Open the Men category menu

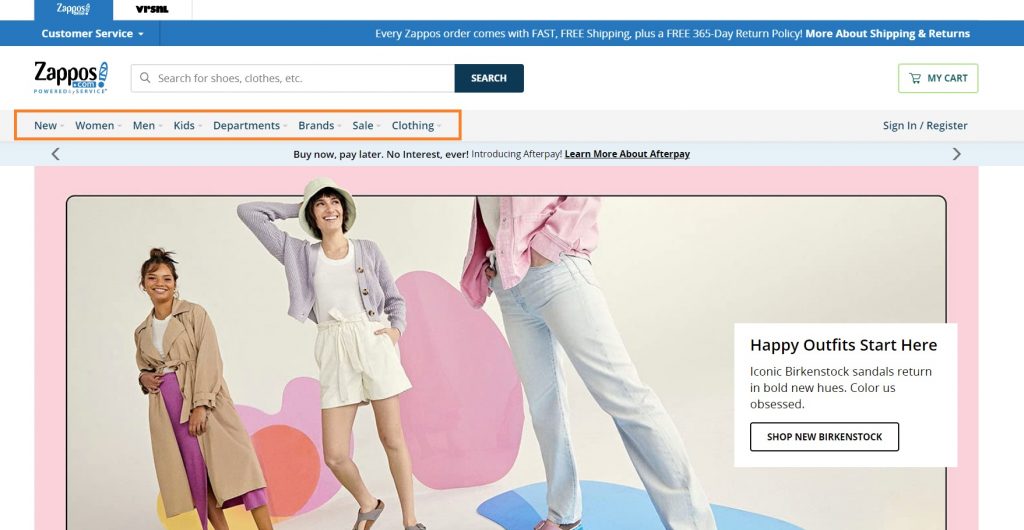tap(148, 126)
